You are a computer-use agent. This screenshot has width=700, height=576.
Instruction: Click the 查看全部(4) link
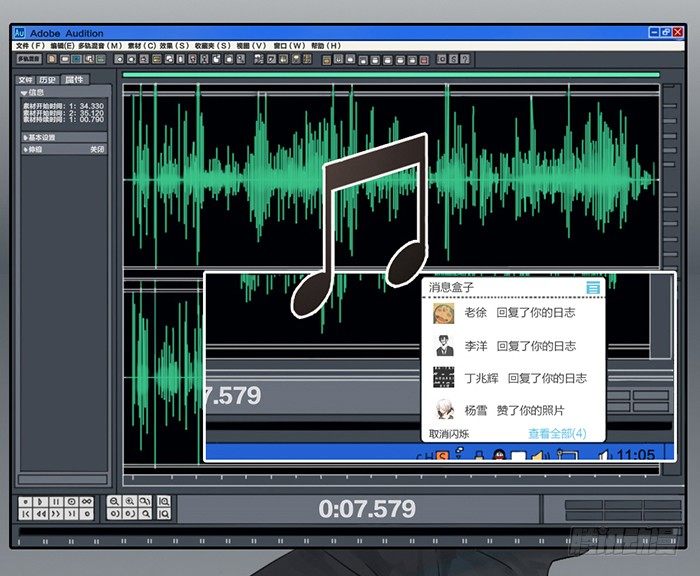point(557,434)
